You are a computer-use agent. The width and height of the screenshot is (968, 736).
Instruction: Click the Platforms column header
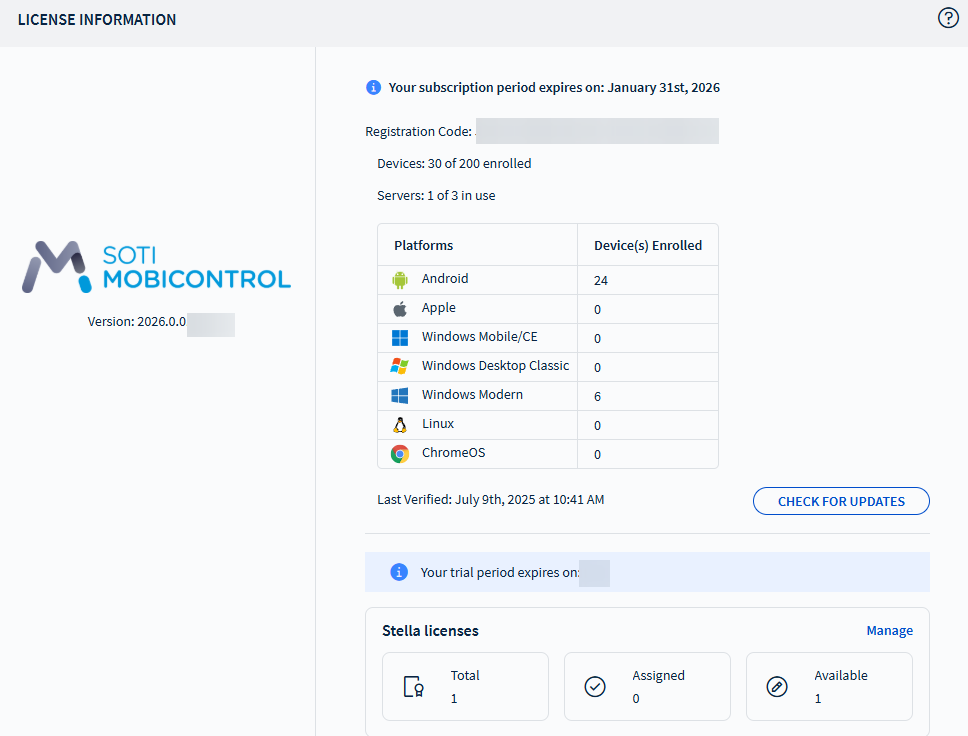click(424, 245)
